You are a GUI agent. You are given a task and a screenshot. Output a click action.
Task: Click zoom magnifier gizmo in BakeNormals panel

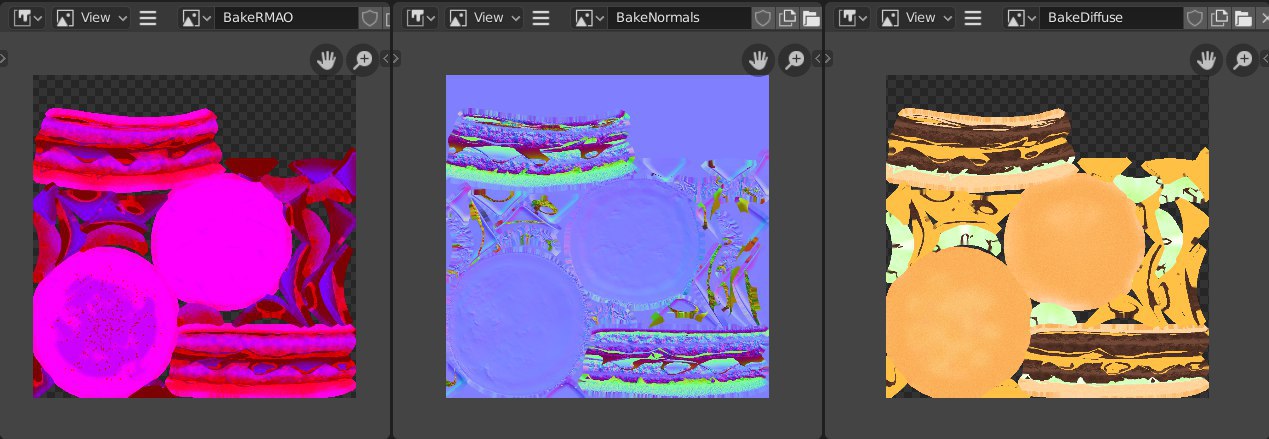pyautogui.click(x=794, y=60)
